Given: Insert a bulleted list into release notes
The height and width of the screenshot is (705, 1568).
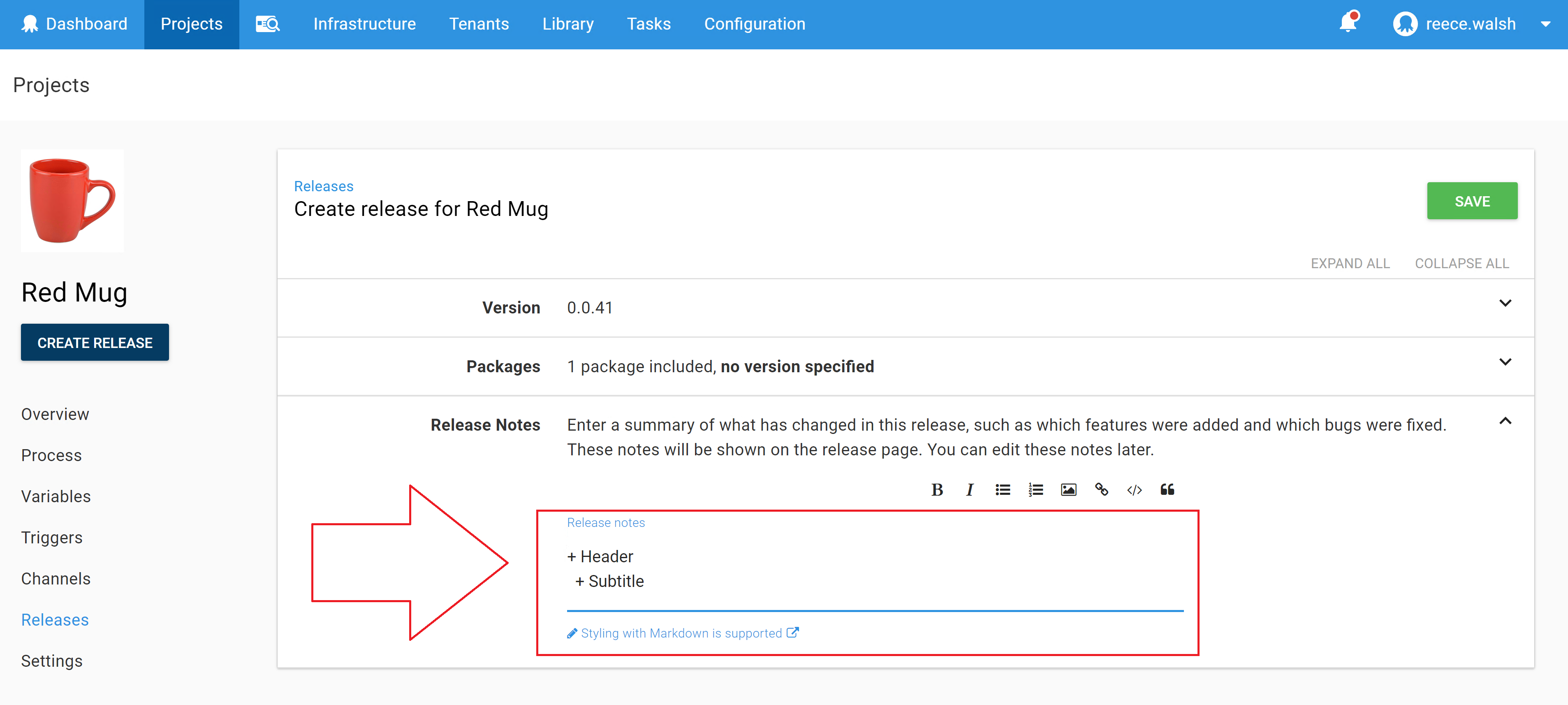Looking at the screenshot, I should [x=1003, y=489].
